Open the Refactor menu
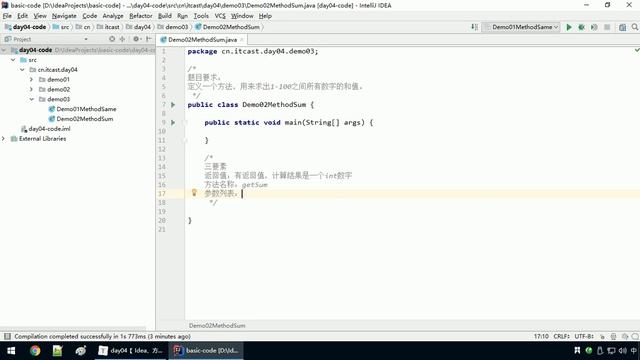640x360 pixels. point(140,16)
